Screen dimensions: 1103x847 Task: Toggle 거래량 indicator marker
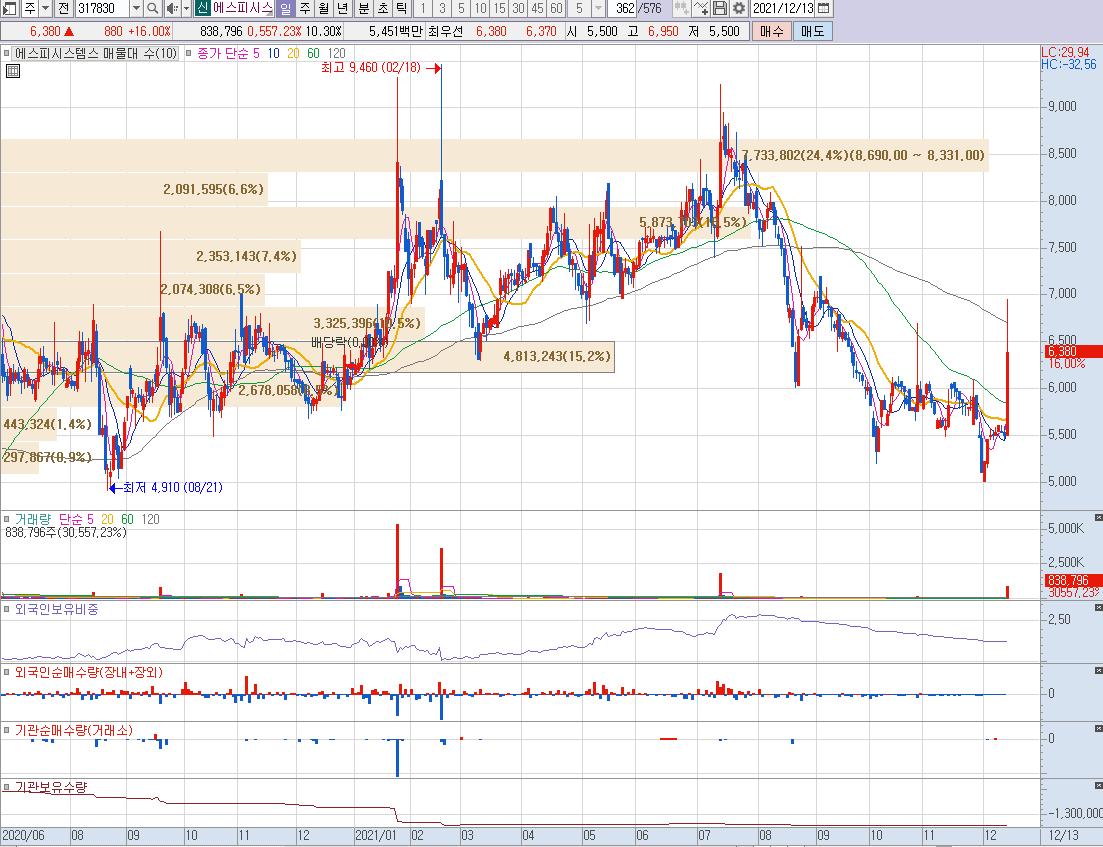coord(6,519)
